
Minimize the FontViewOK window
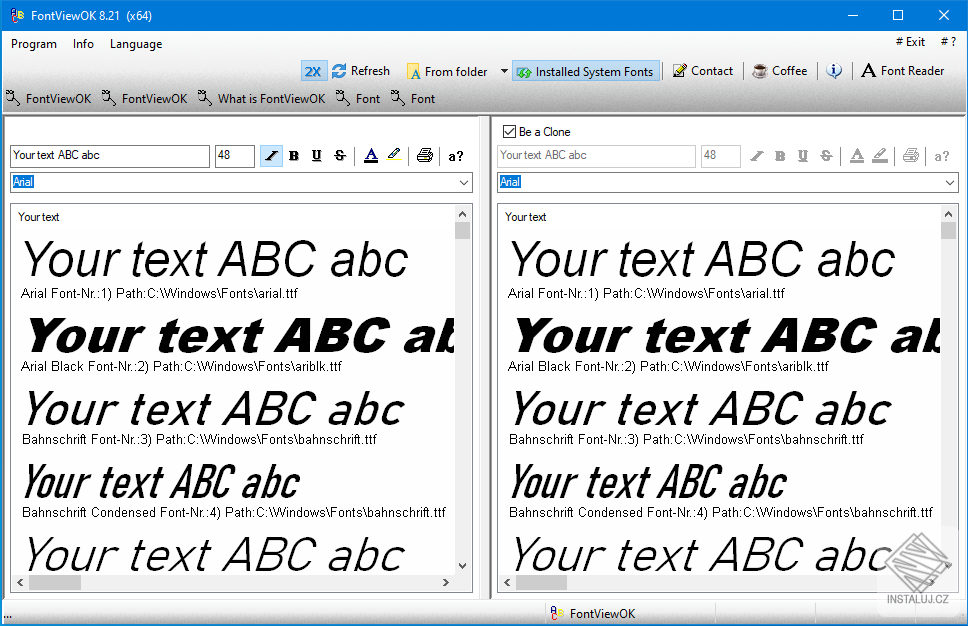[853, 15]
